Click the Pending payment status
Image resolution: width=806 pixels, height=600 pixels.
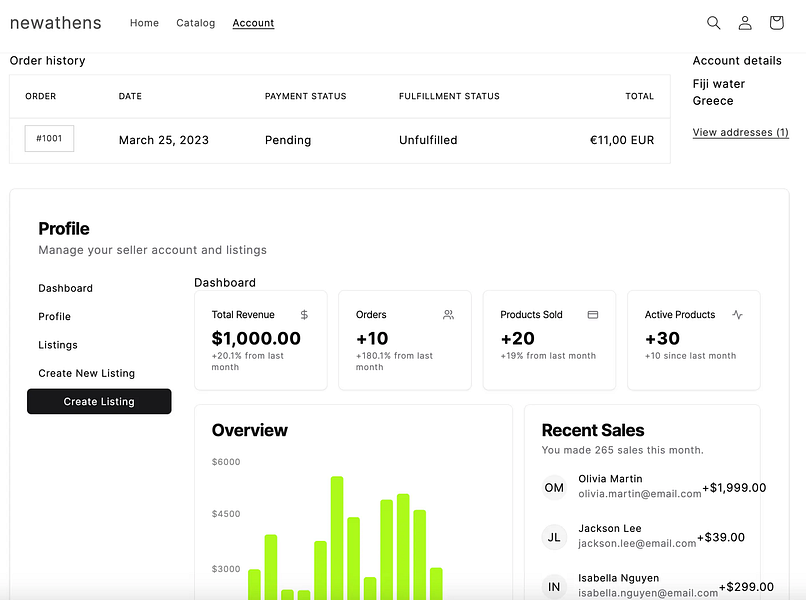pos(288,140)
